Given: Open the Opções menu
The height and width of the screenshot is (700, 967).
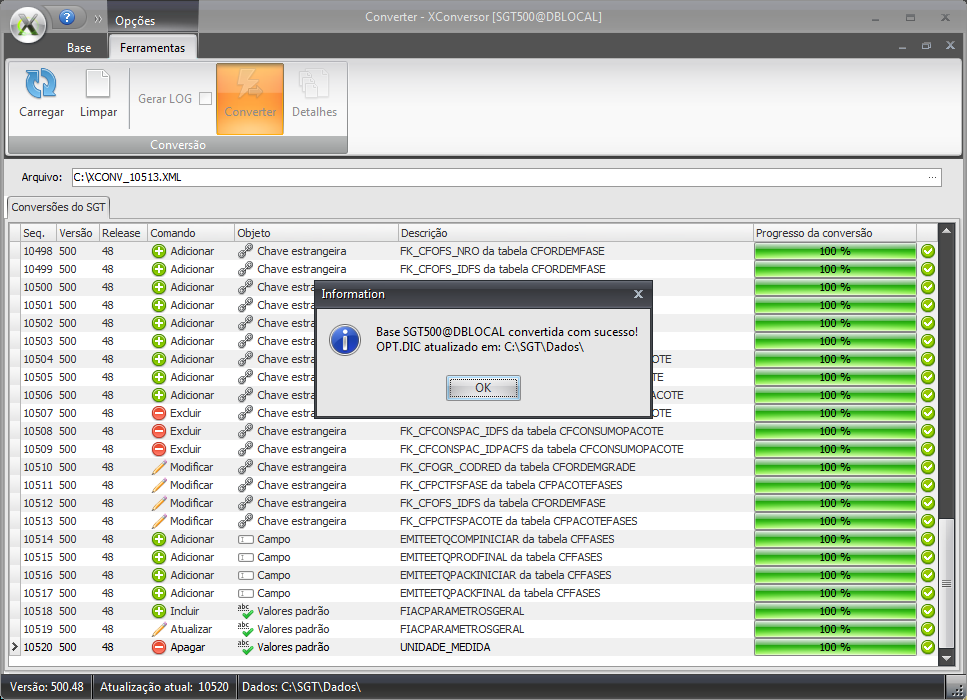Looking at the screenshot, I should (x=135, y=20).
